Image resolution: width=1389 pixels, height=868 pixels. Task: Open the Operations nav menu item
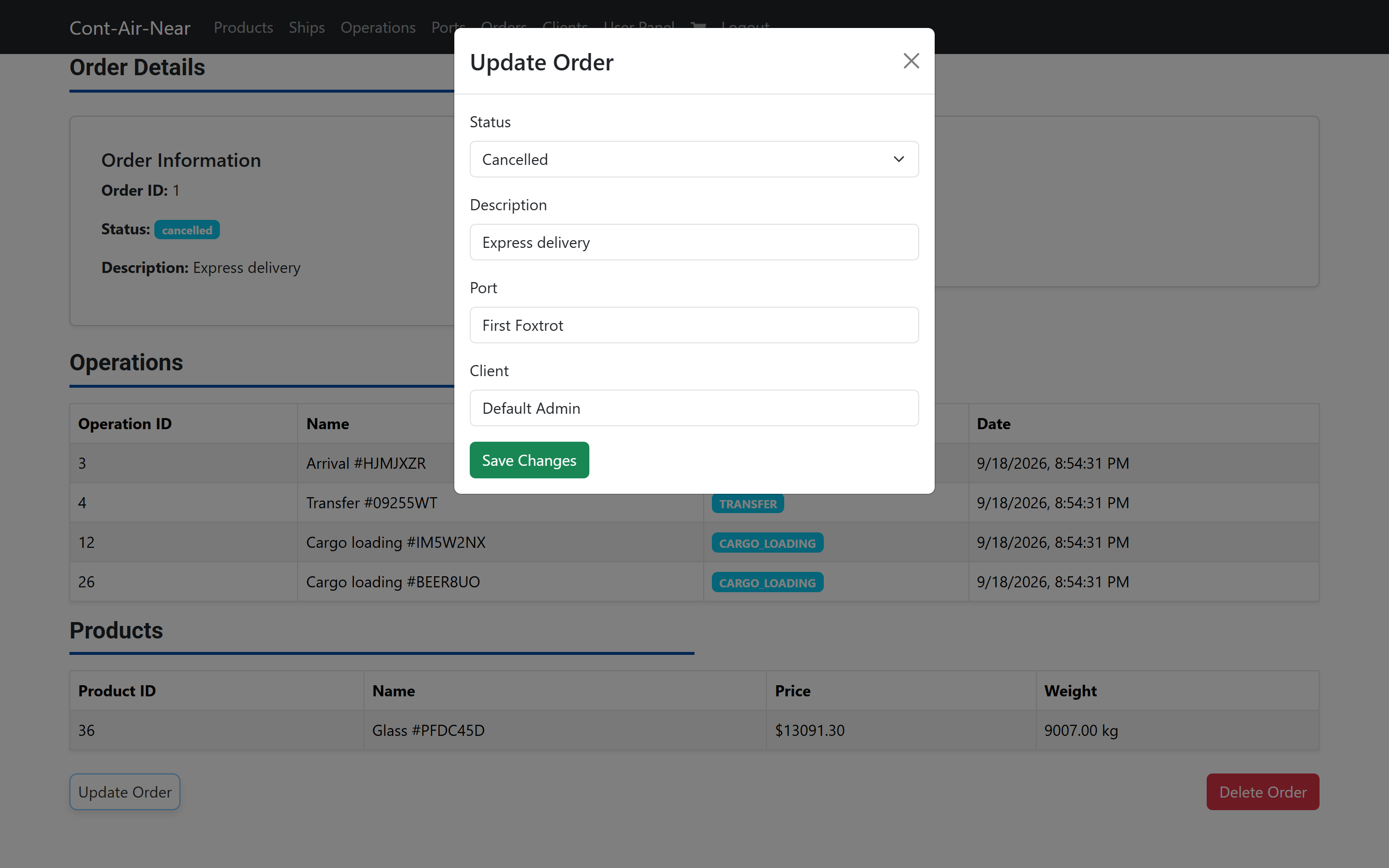click(378, 27)
